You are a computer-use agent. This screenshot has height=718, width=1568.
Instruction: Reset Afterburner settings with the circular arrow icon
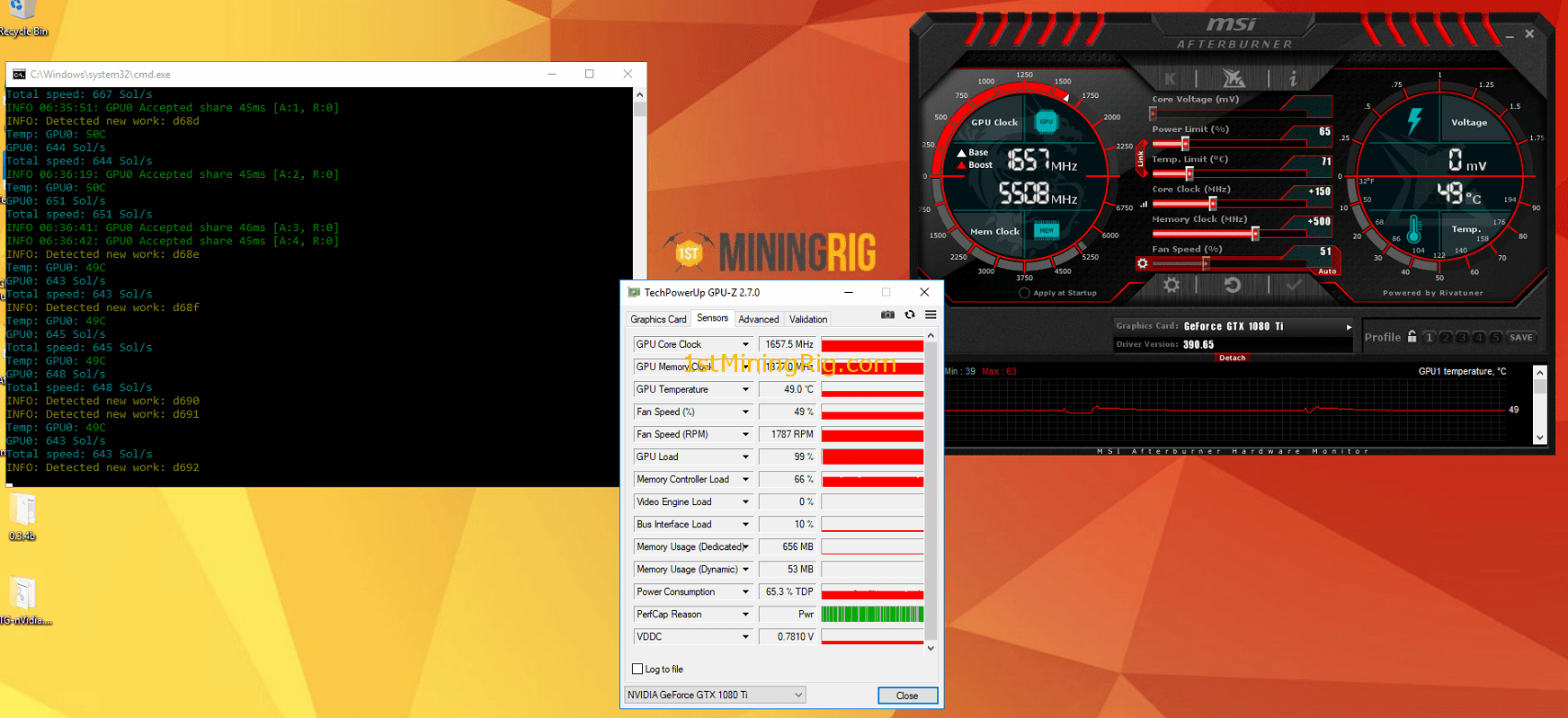pos(1233,285)
